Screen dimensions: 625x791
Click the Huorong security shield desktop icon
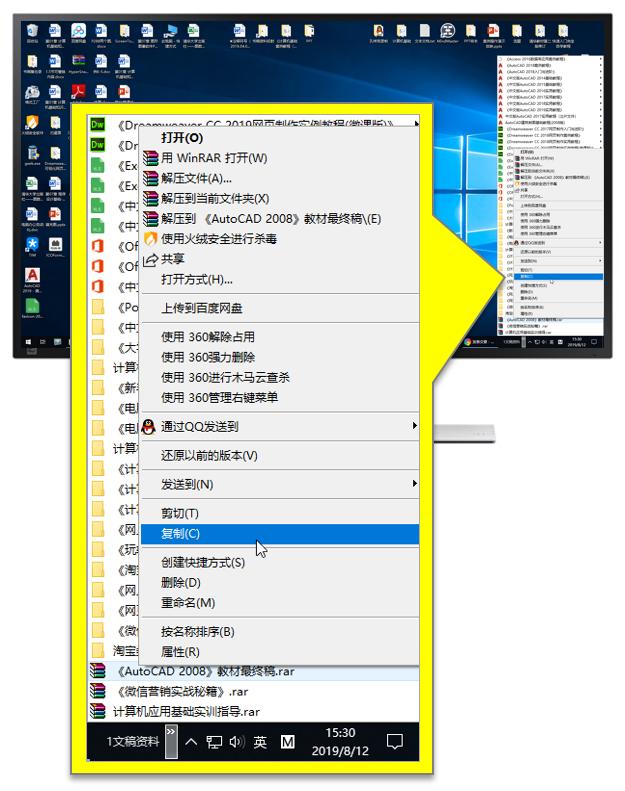pyautogui.click(x=32, y=122)
